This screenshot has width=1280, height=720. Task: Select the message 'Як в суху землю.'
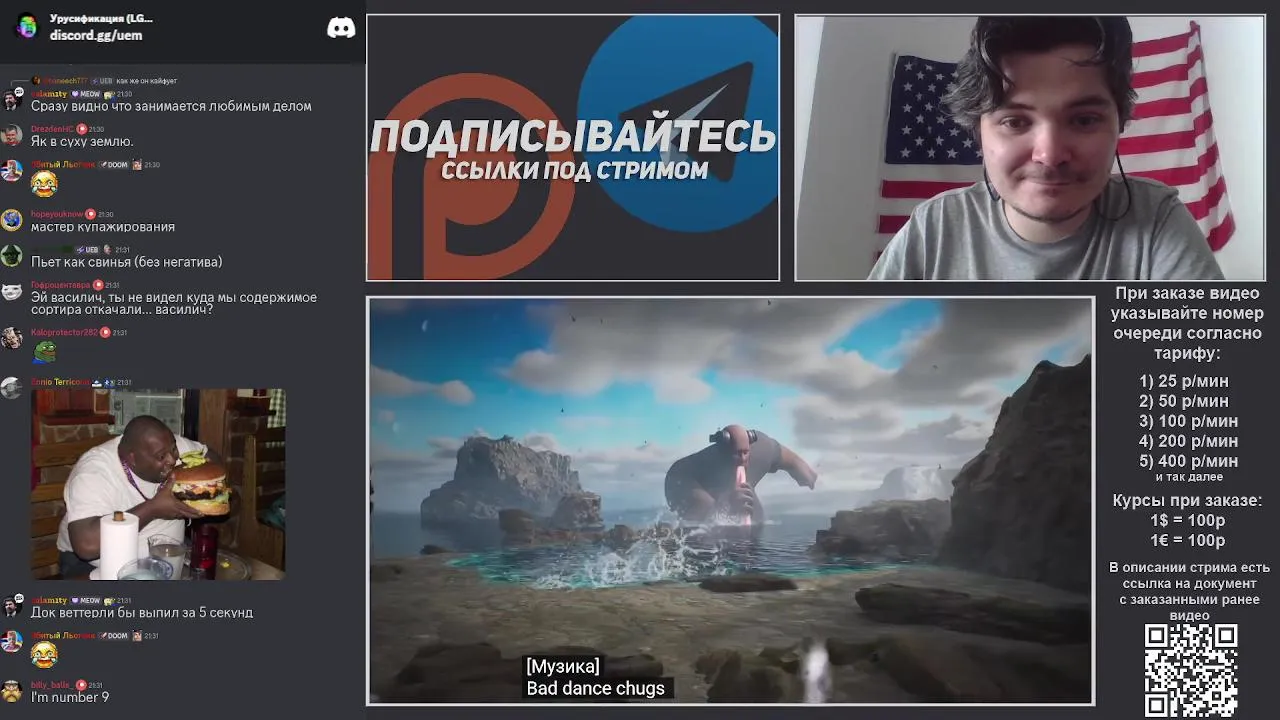(82, 141)
